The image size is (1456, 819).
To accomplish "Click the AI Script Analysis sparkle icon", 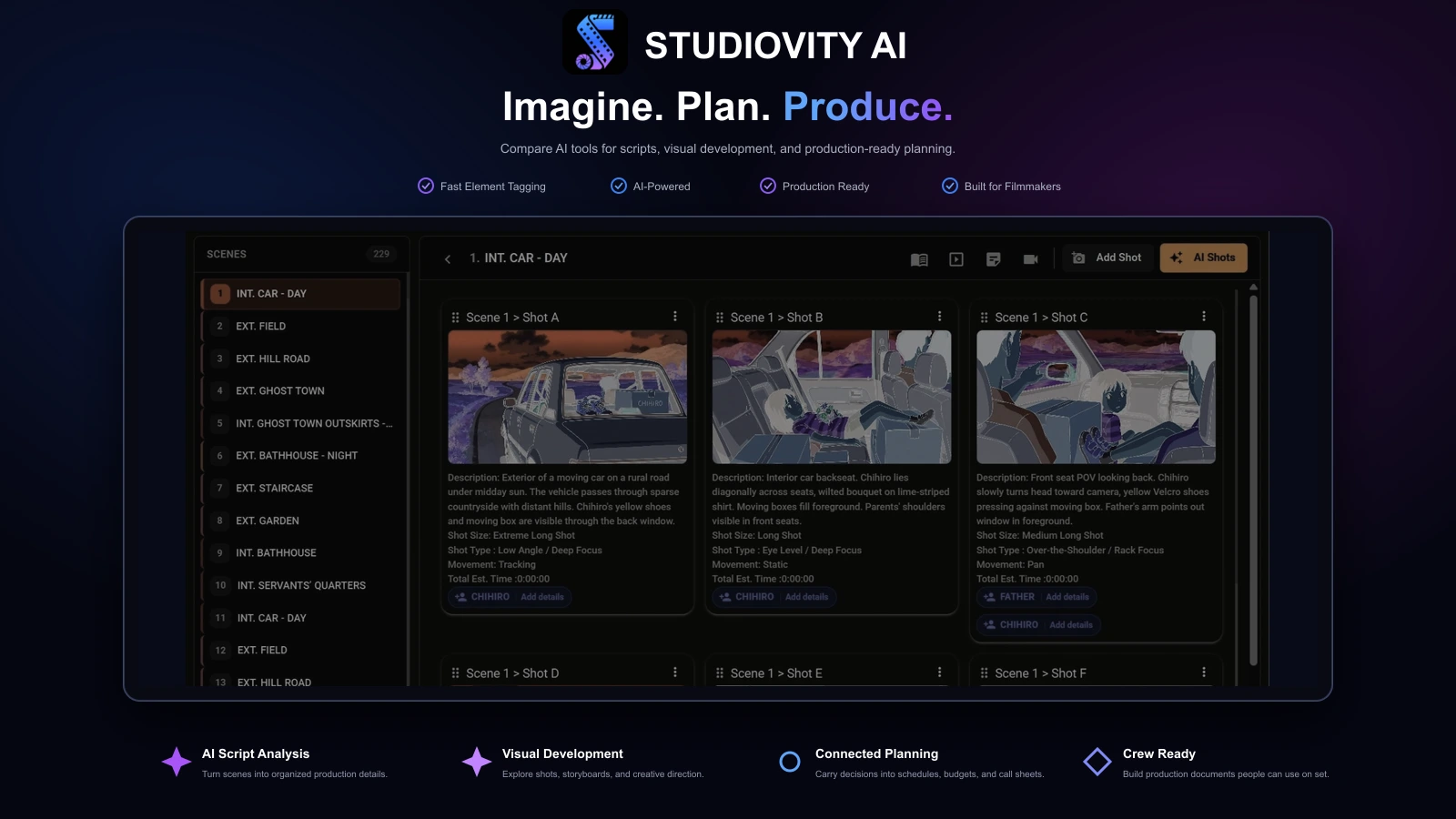I will tap(177, 762).
